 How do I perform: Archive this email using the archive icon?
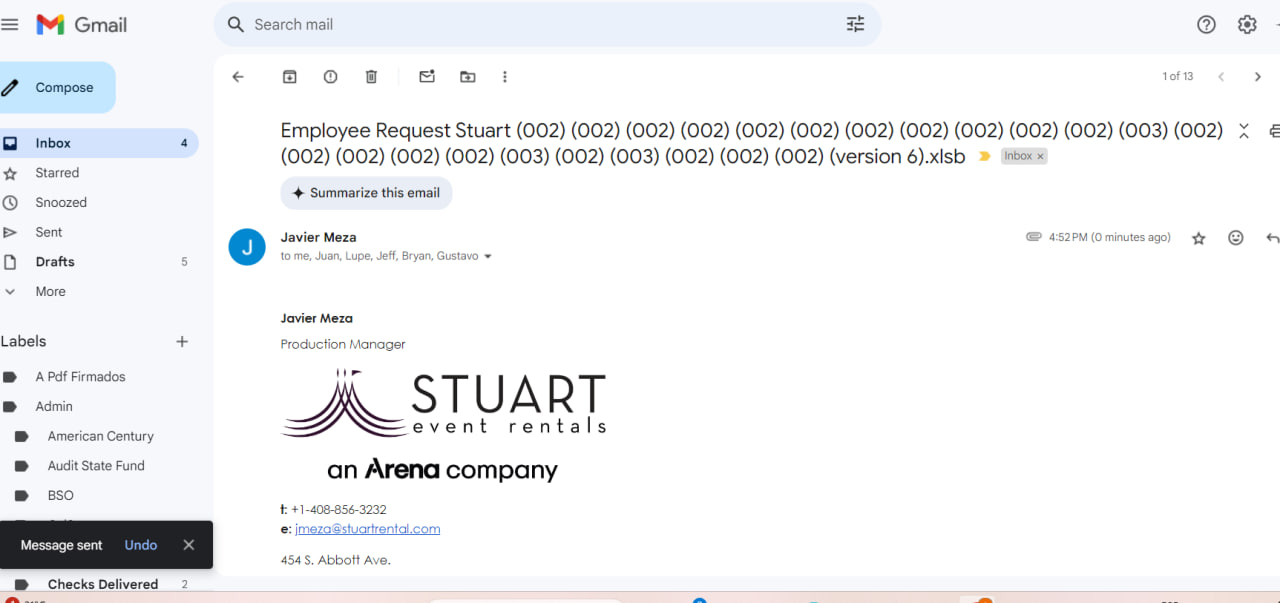click(x=290, y=77)
